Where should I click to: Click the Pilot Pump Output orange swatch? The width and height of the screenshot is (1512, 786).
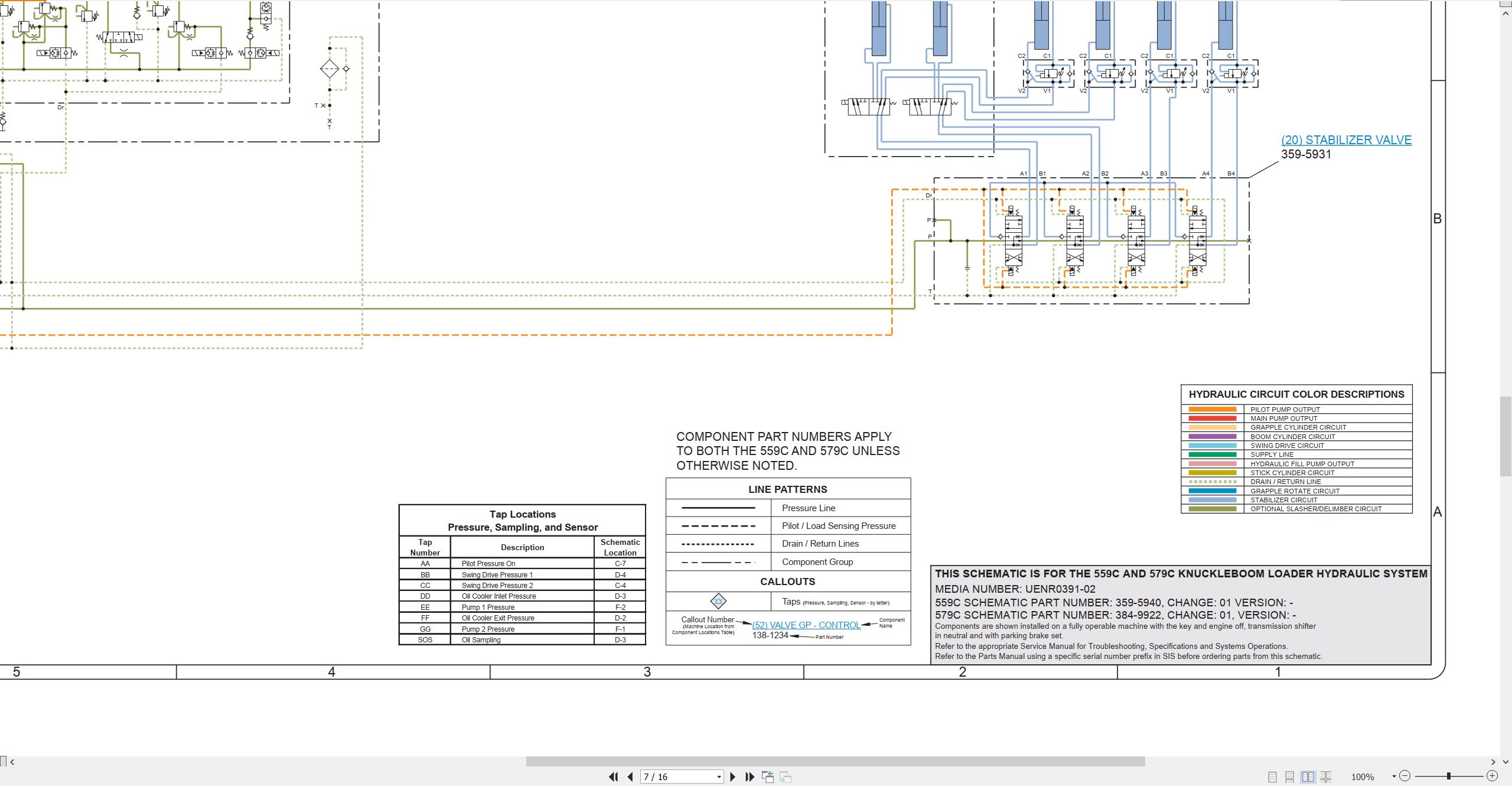coord(1212,409)
